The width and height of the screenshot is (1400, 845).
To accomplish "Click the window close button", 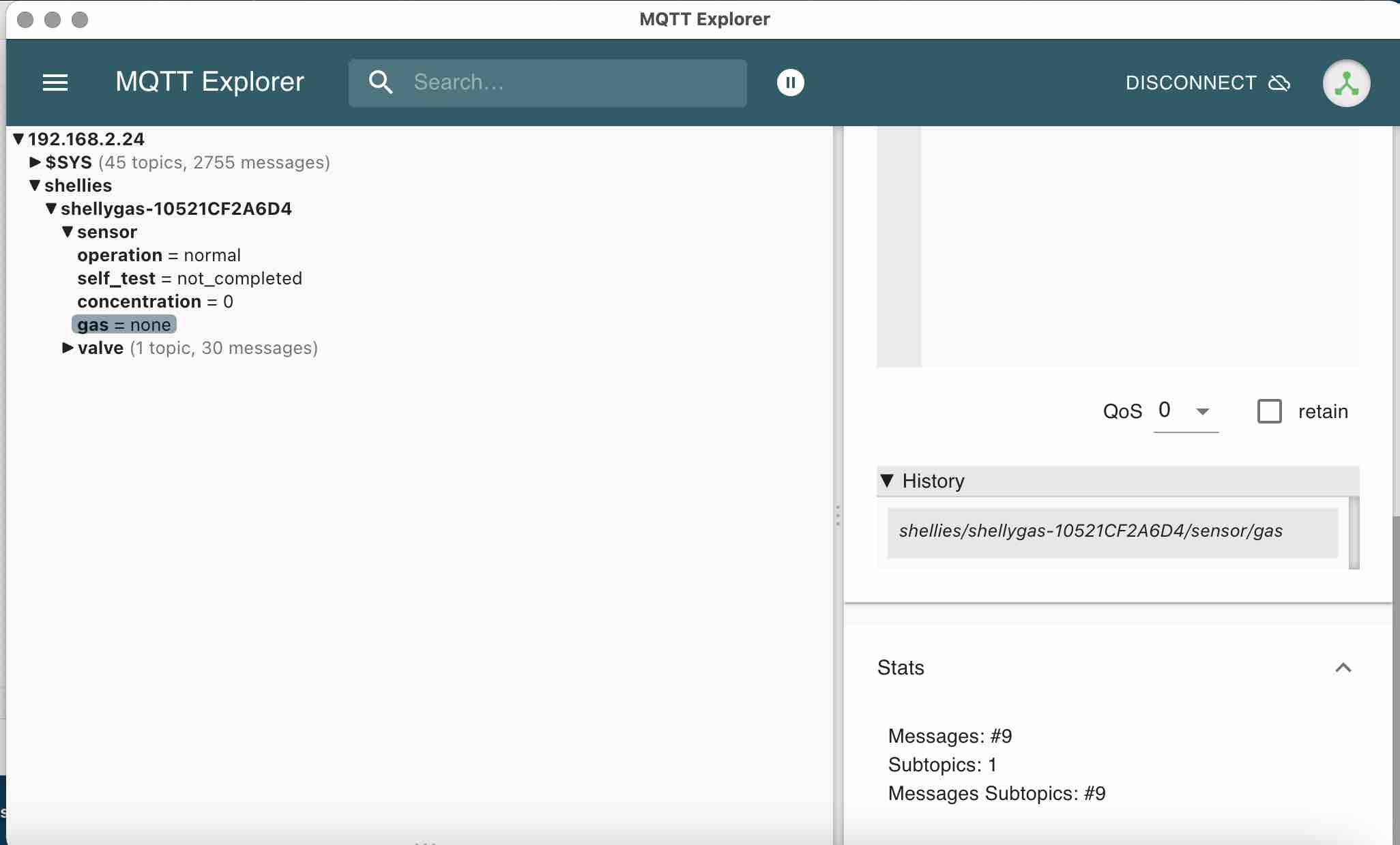I will point(25,19).
